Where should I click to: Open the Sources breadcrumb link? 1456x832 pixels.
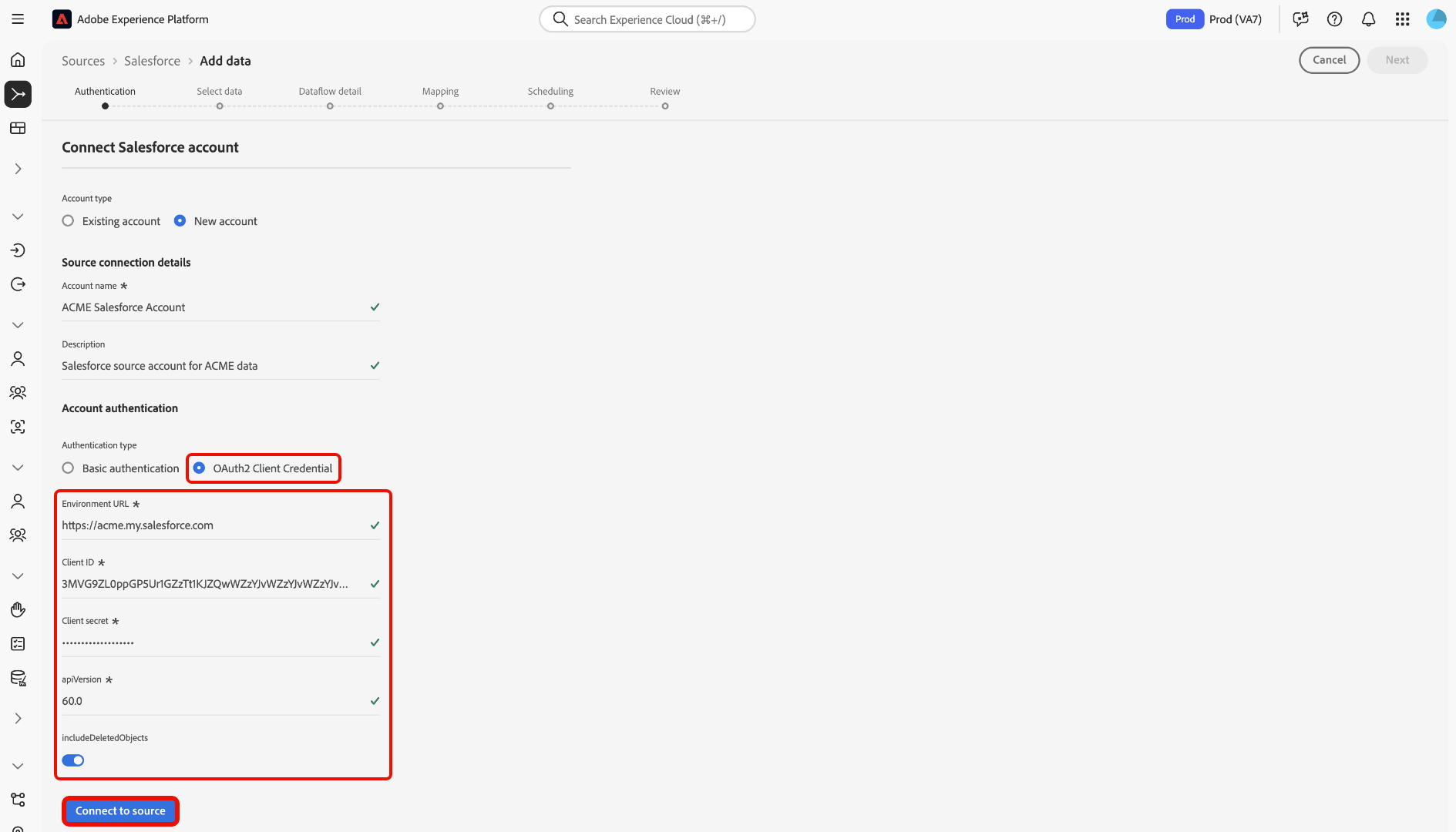(x=83, y=61)
